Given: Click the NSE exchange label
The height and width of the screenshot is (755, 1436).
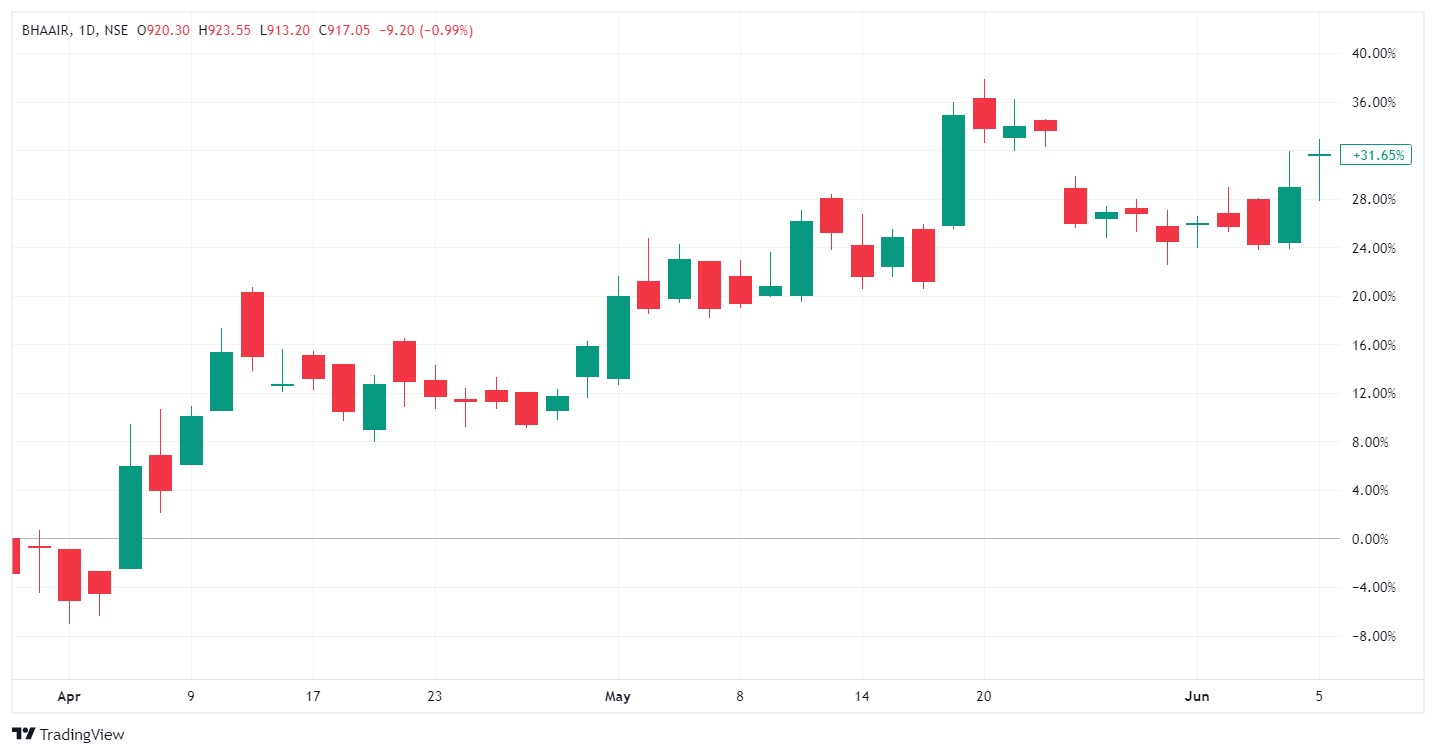Looking at the screenshot, I should coord(116,30).
